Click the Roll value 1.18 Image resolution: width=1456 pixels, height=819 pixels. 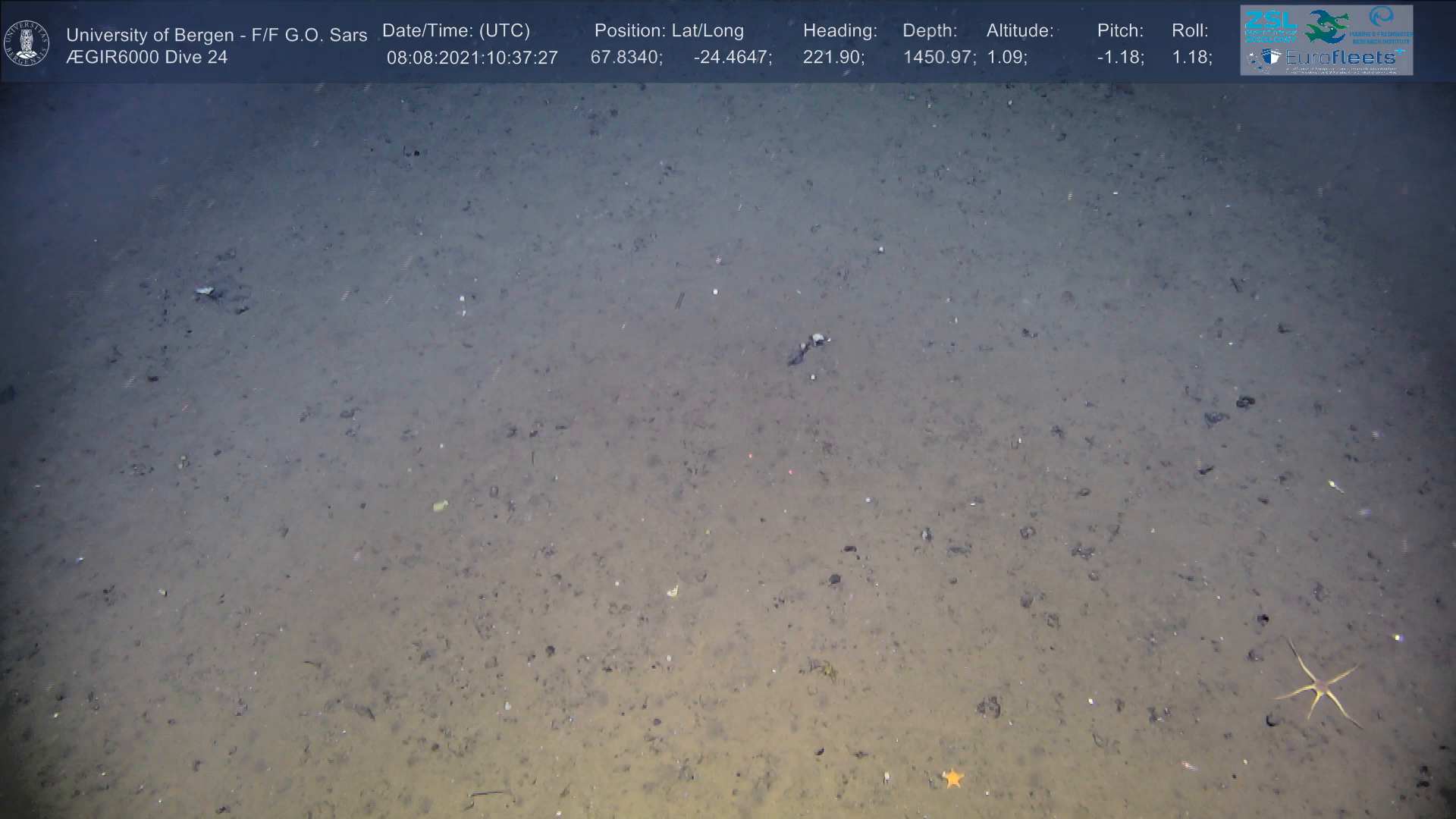1191,58
